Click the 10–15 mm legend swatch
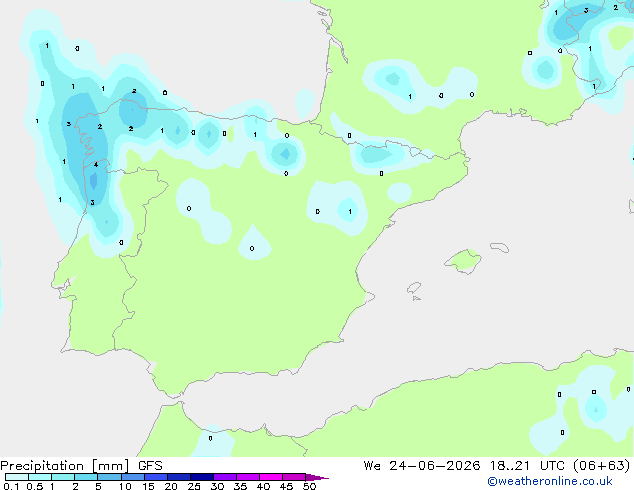 (x=133, y=477)
